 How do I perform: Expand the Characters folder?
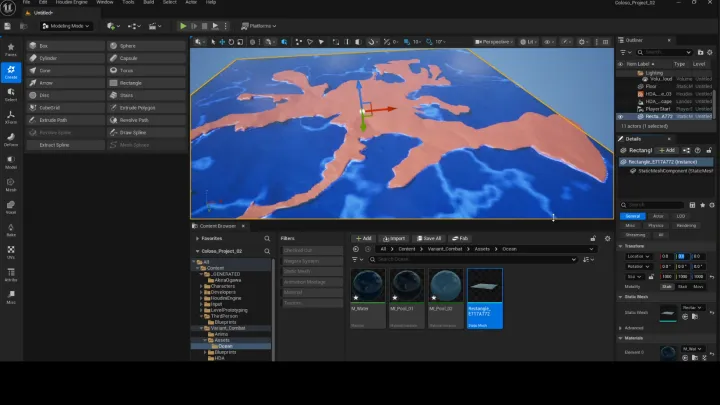(201, 286)
